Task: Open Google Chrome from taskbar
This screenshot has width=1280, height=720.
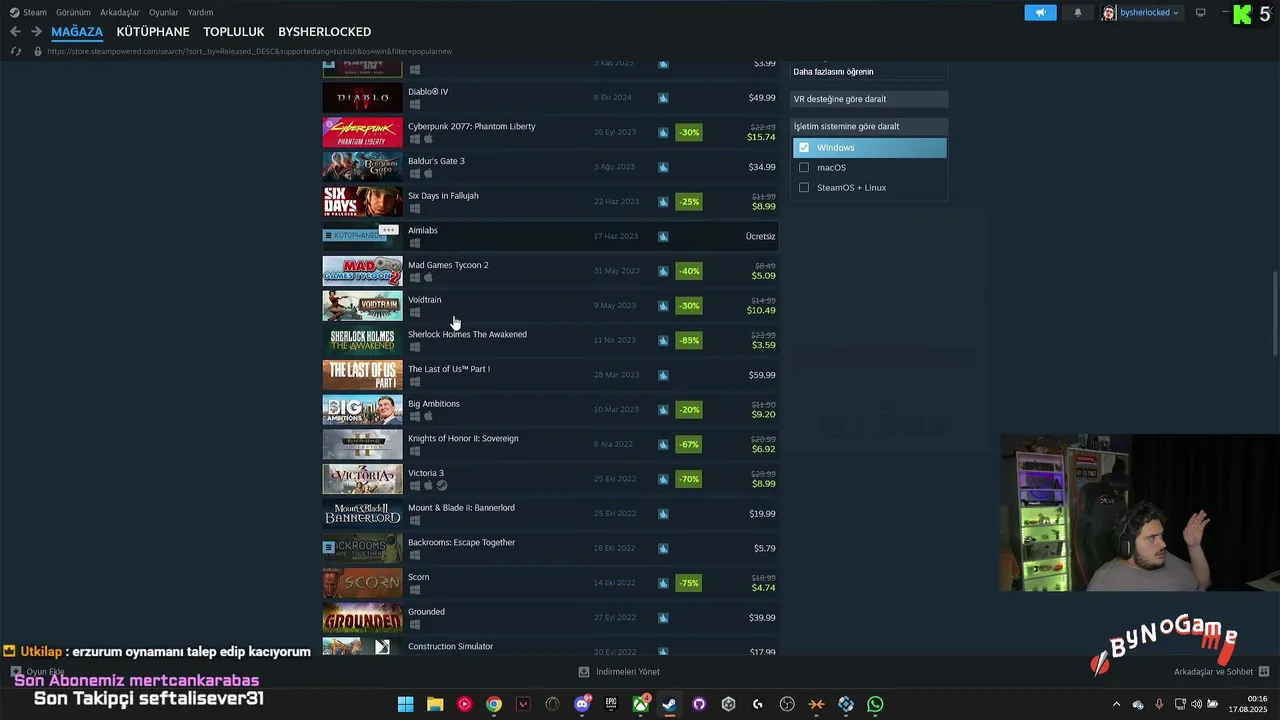Action: pos(494,704)
